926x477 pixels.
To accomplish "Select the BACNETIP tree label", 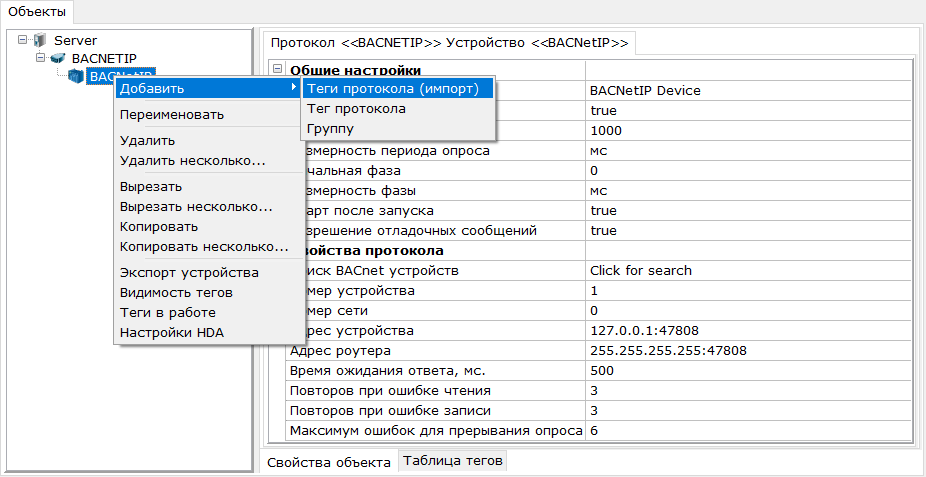I will tap(104, 58).
